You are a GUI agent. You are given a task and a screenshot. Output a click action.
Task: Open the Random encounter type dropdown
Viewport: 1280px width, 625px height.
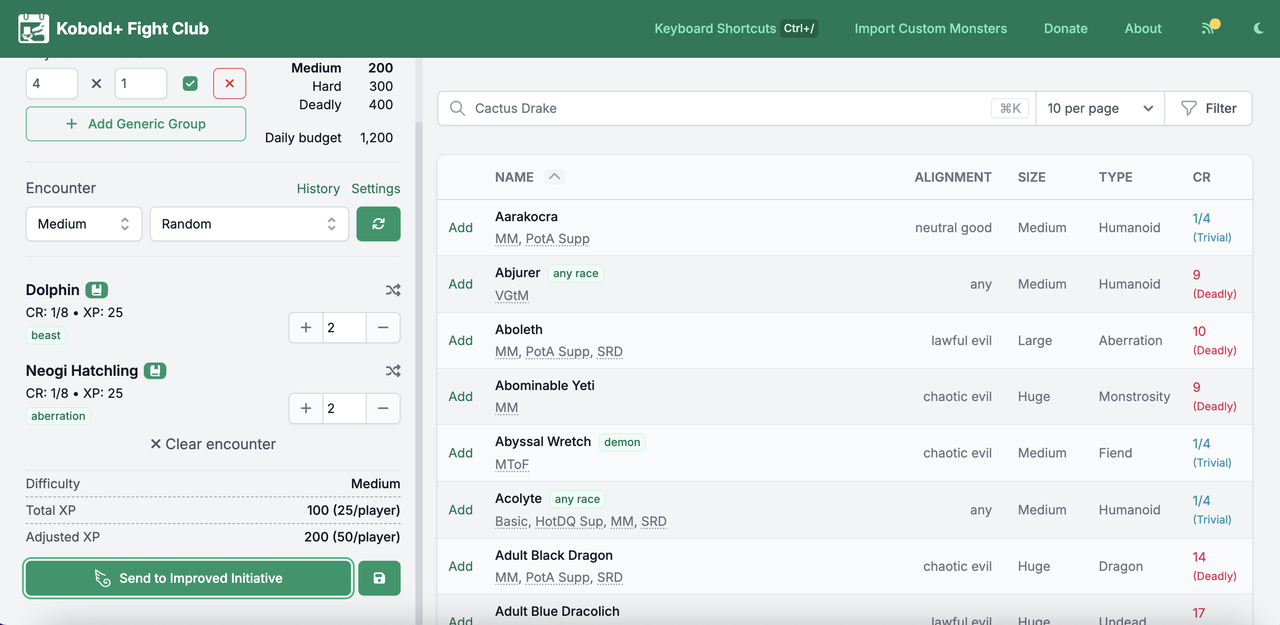[x=249, y=224]
